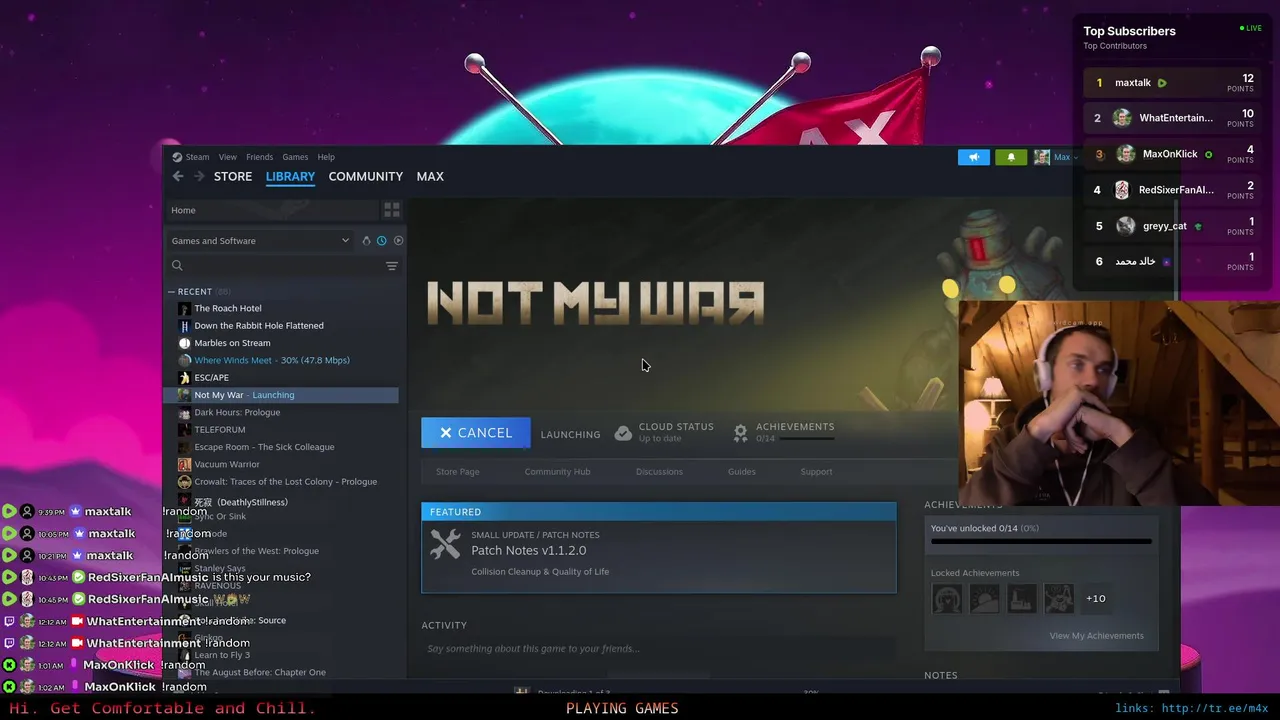Toggle sort by recent clock icon
The height and width of the screenshot is (720, 1280).
(382, 240)
